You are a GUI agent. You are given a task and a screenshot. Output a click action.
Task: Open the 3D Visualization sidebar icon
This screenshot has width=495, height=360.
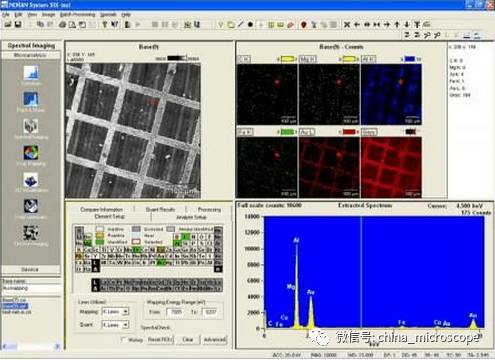point(31,180)
